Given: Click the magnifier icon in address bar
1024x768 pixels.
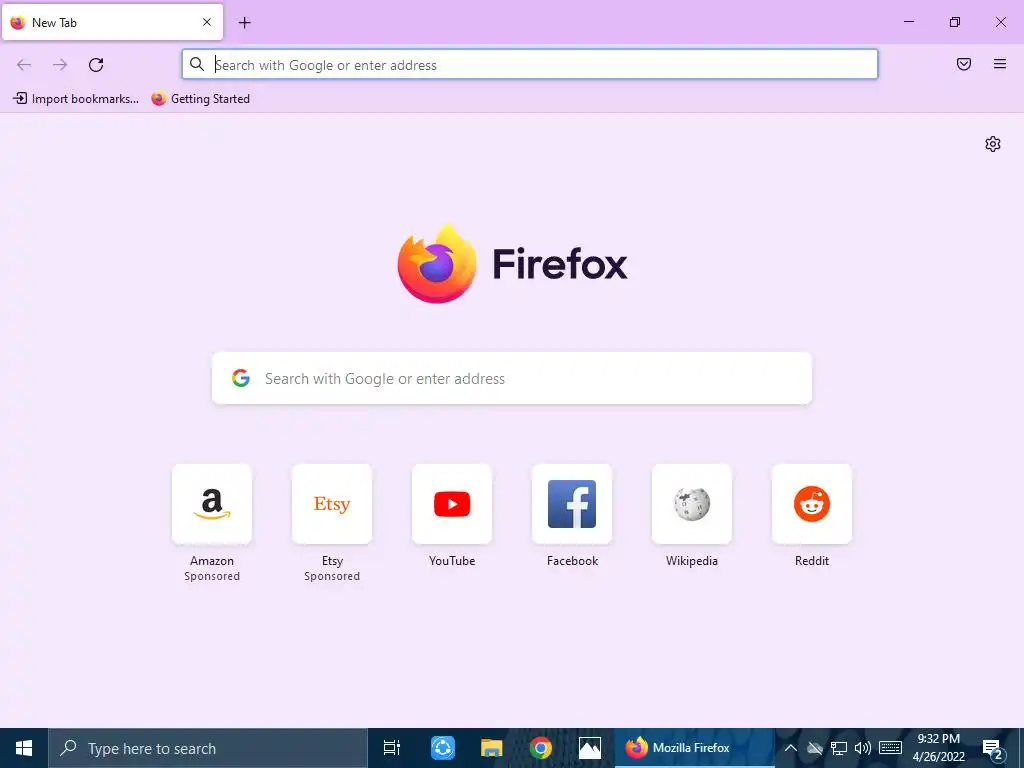Looking at the screenshot, I should coord(197,64).
